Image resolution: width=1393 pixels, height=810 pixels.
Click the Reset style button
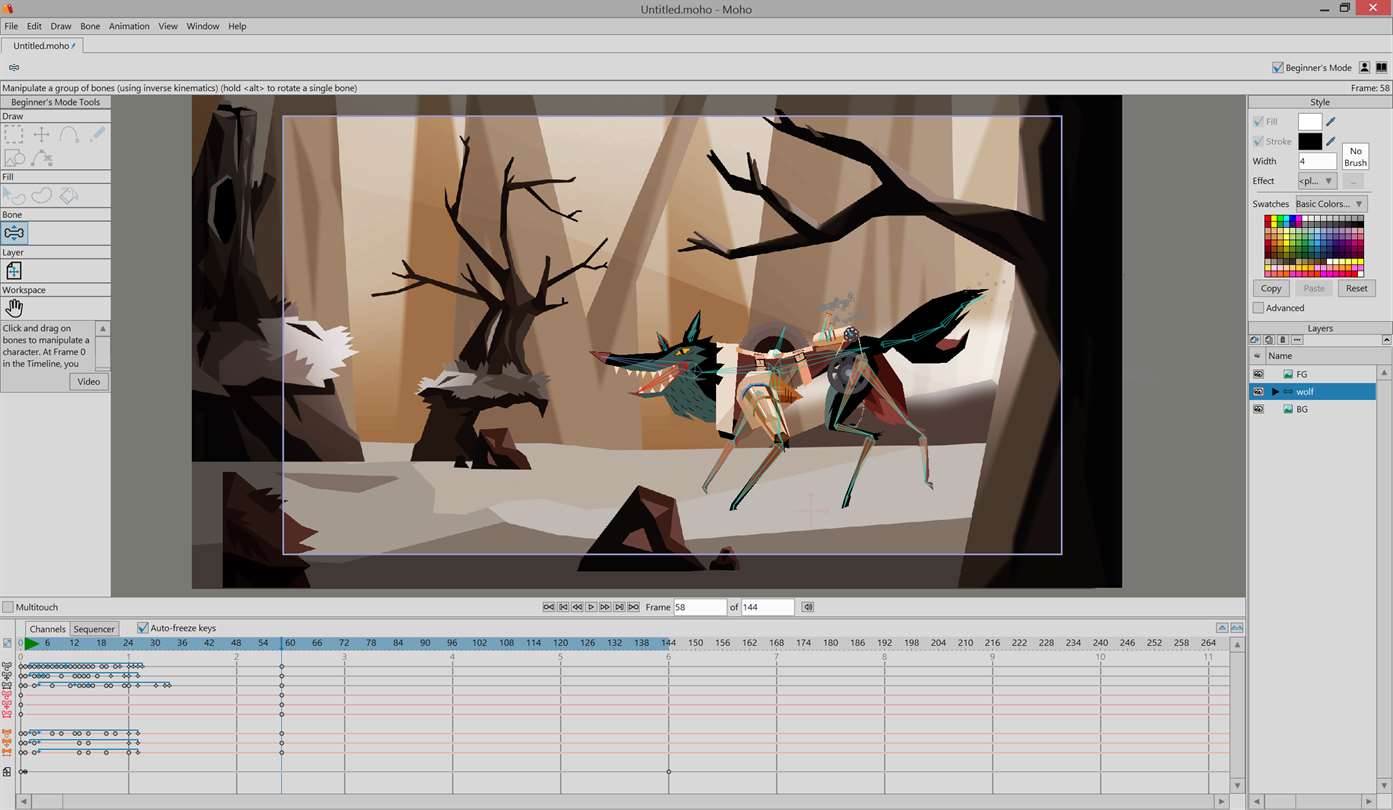[x=1356, y=288]
